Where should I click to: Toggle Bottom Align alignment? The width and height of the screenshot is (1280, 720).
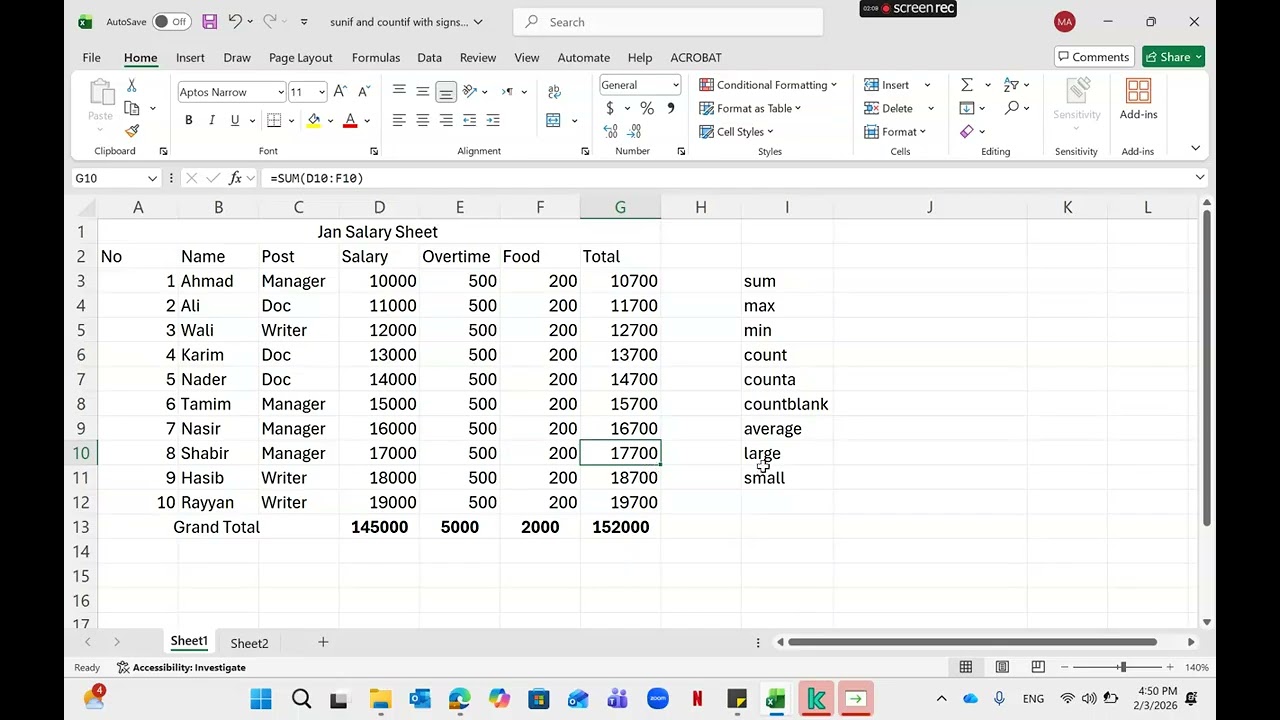click(446, 91)
